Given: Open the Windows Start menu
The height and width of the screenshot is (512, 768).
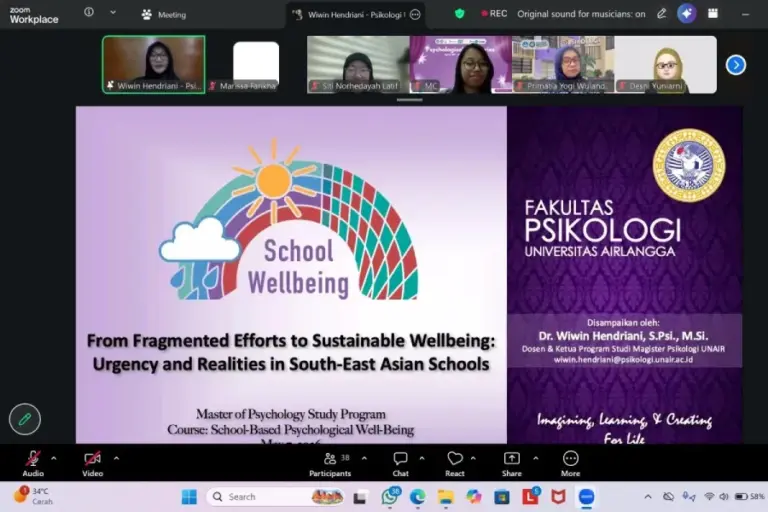Looking at the screenshot, I should pos(189,497).
